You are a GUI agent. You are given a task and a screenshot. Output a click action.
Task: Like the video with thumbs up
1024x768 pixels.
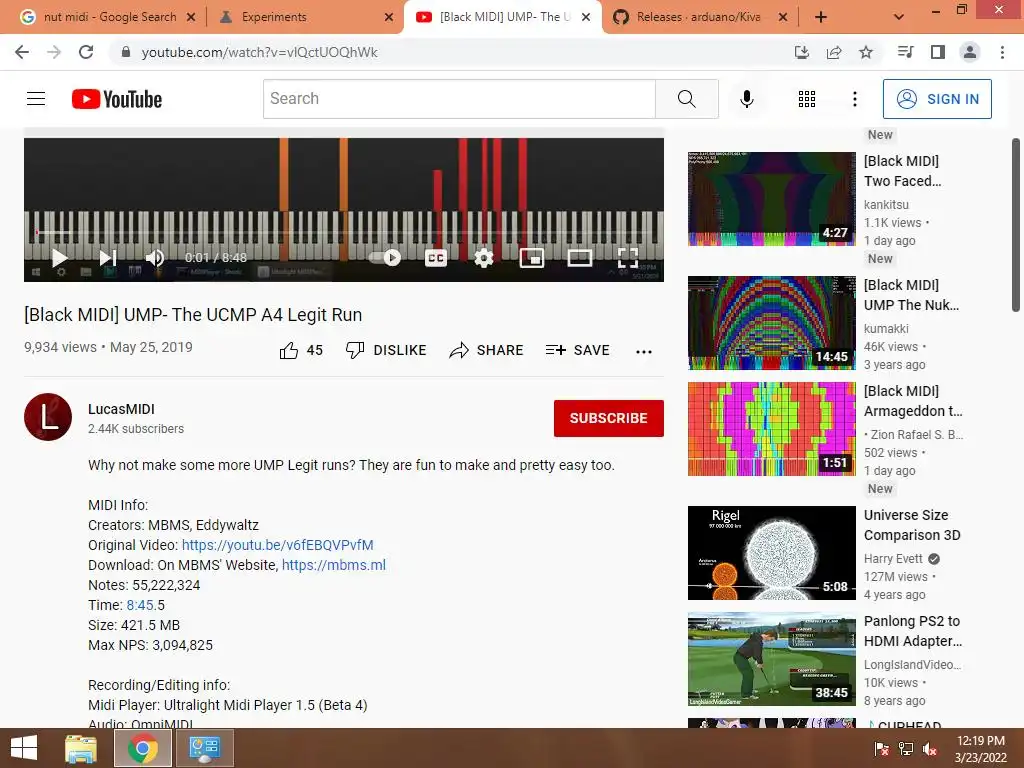301,351
